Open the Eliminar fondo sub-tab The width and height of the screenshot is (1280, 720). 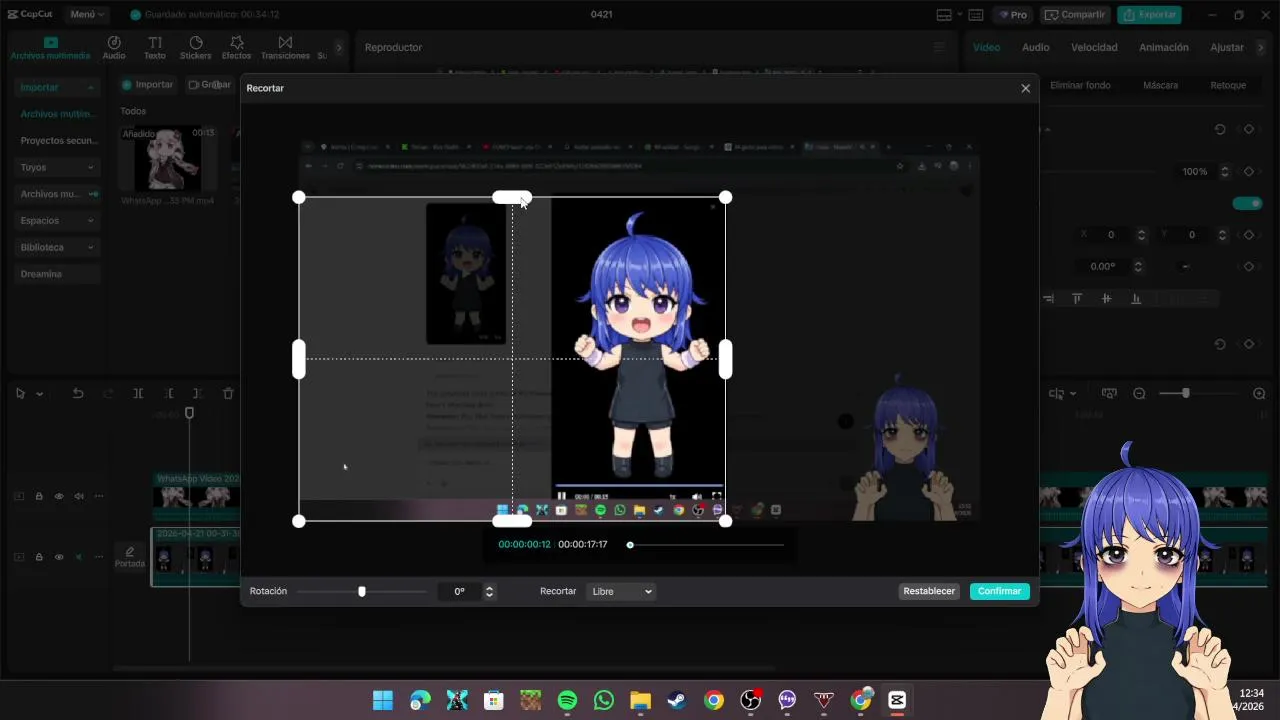point(1080,85)
